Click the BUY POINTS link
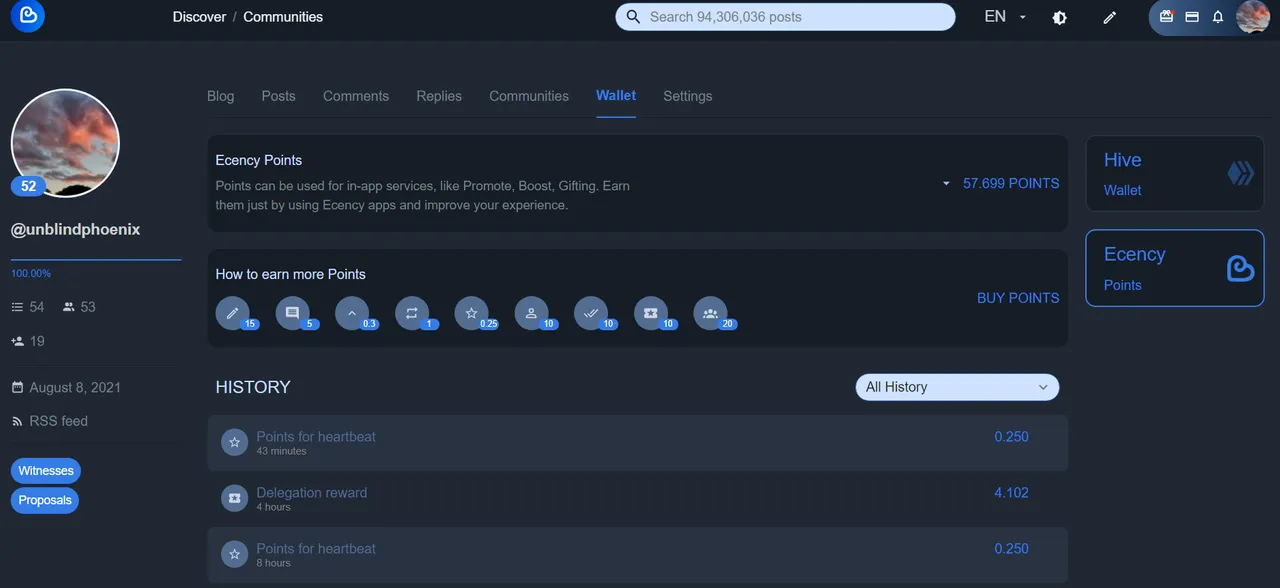Screen dimensions: 1280x588 [1018, 298]
